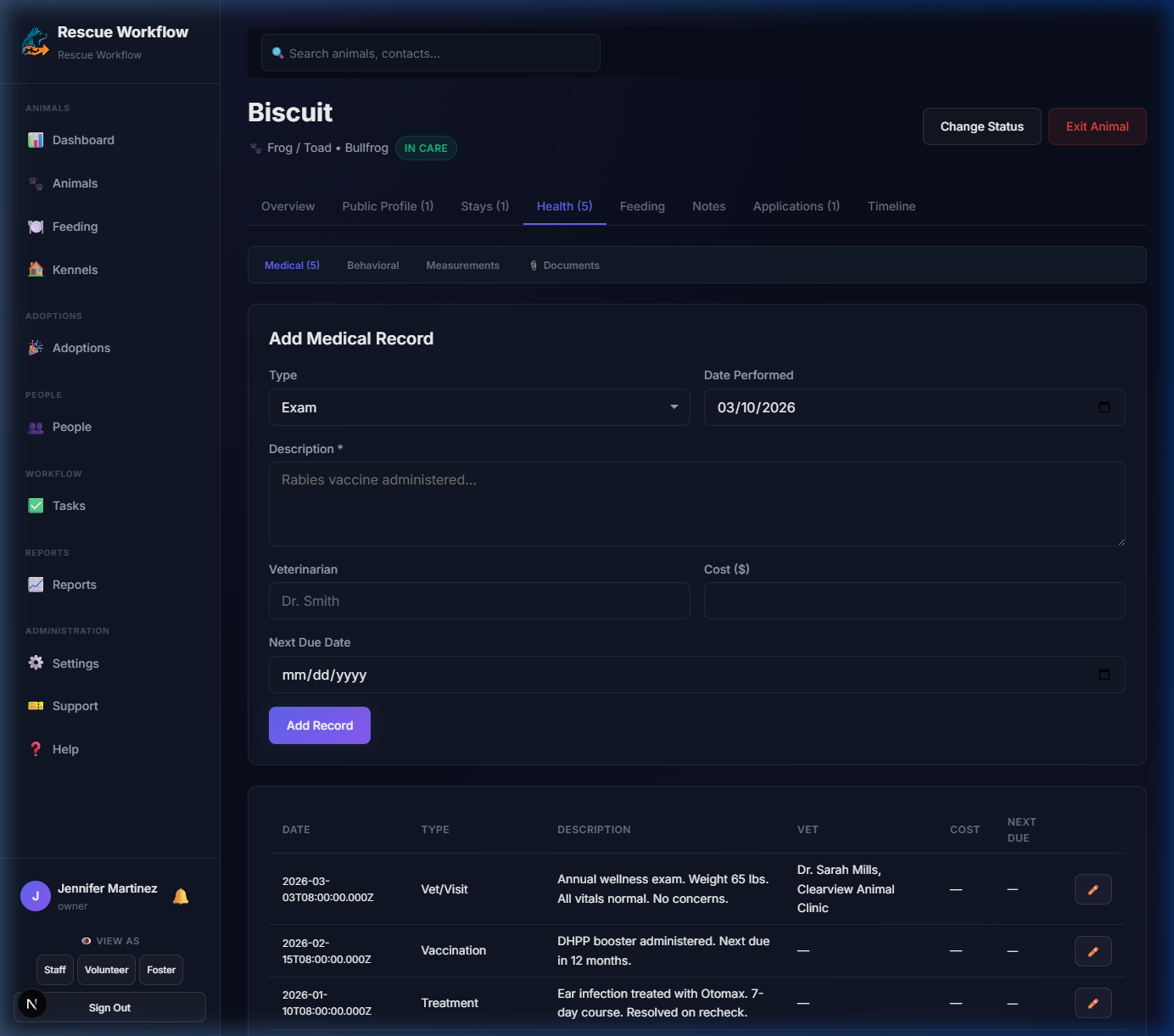Edit the Treatment record pencil icon
Image resolution: width=1174 pixels, height=1036 pixels.
[1093, 1003]
